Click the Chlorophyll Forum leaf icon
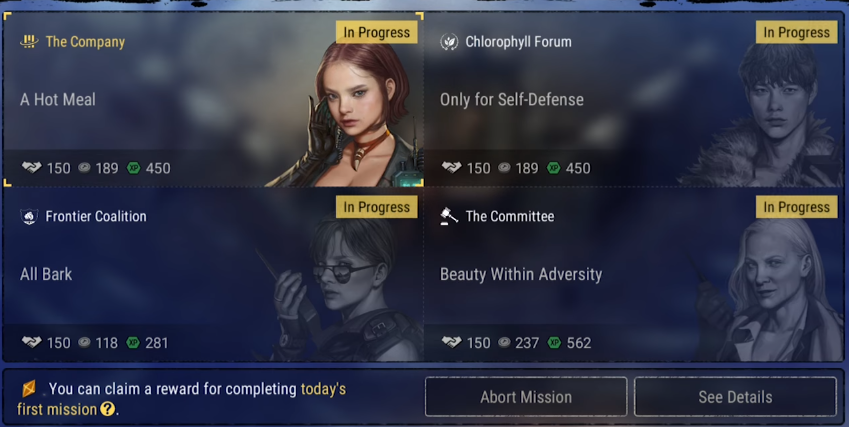 point(449,42)
